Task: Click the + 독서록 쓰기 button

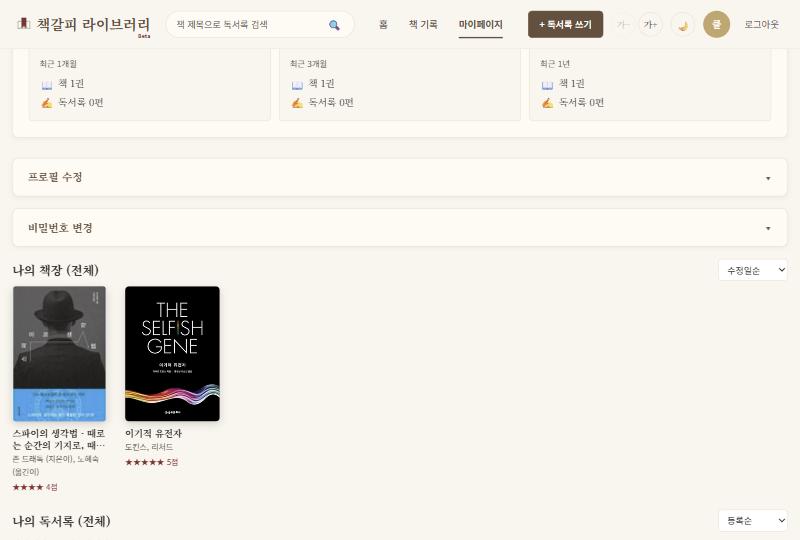Action: (x=565, y=24)
